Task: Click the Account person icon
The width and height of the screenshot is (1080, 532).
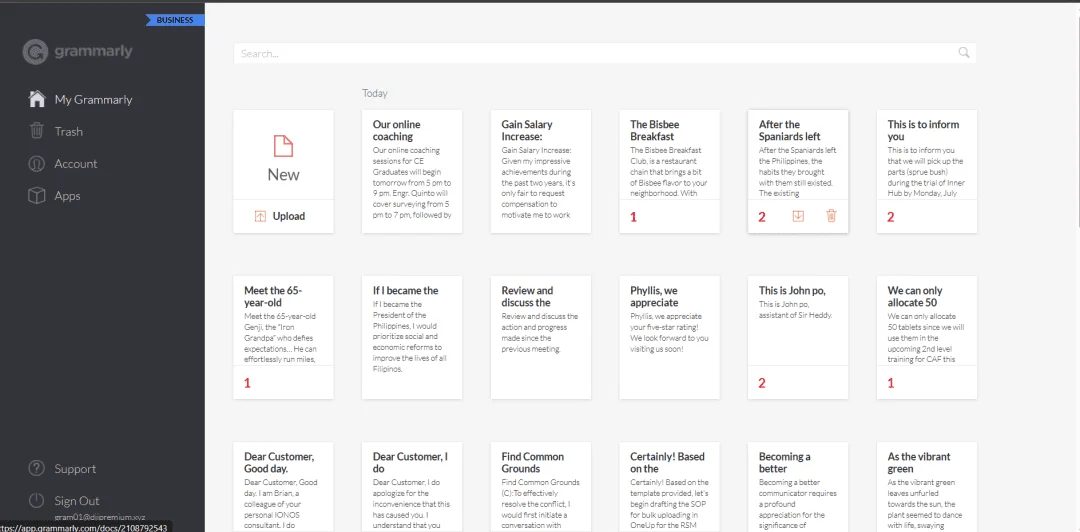Action: [37, 163]
